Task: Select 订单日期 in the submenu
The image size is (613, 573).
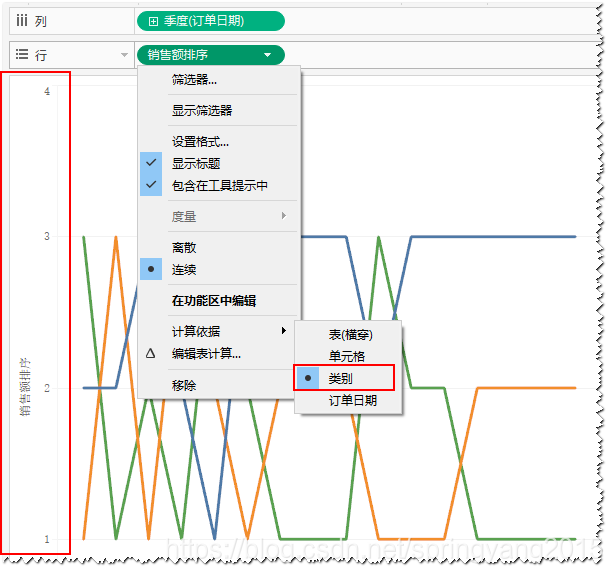Action: click(348, 400)
